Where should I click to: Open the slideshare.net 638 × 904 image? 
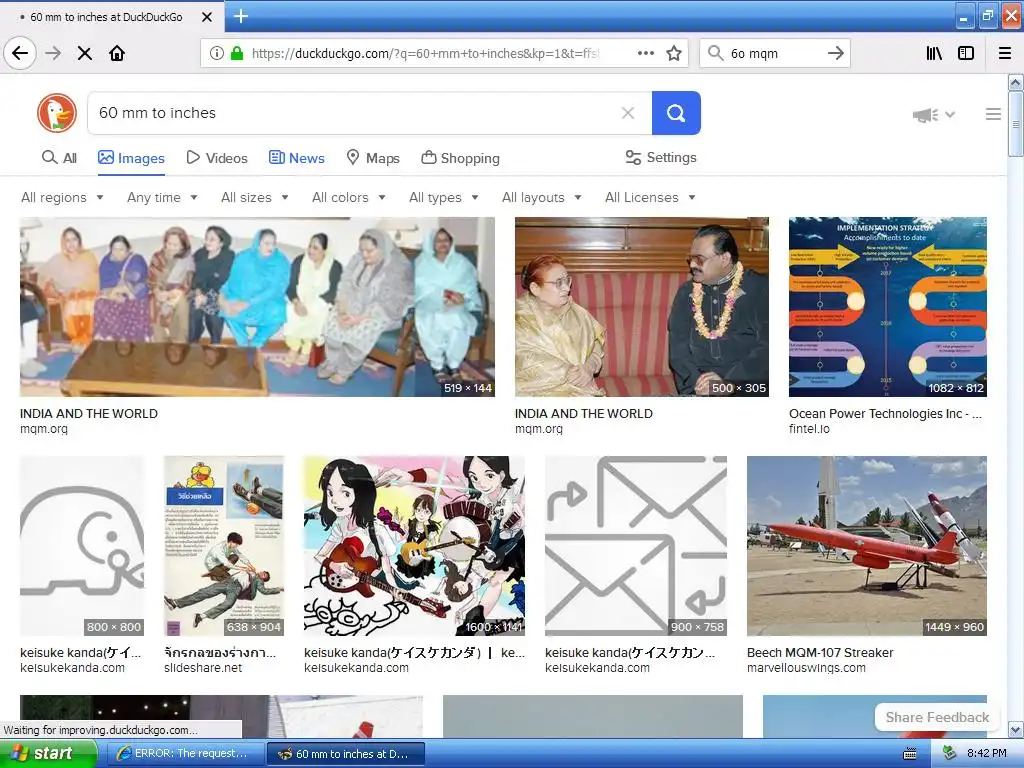tap(224, 546)
